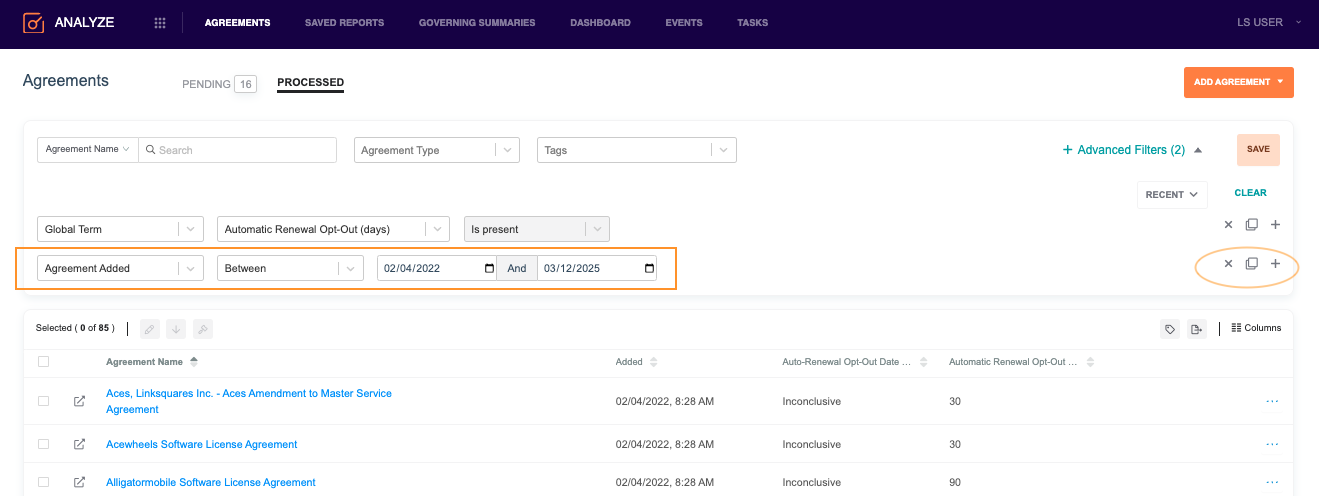Go to Events nav item
1319x496 pixels.
click(x=684, y=23)
